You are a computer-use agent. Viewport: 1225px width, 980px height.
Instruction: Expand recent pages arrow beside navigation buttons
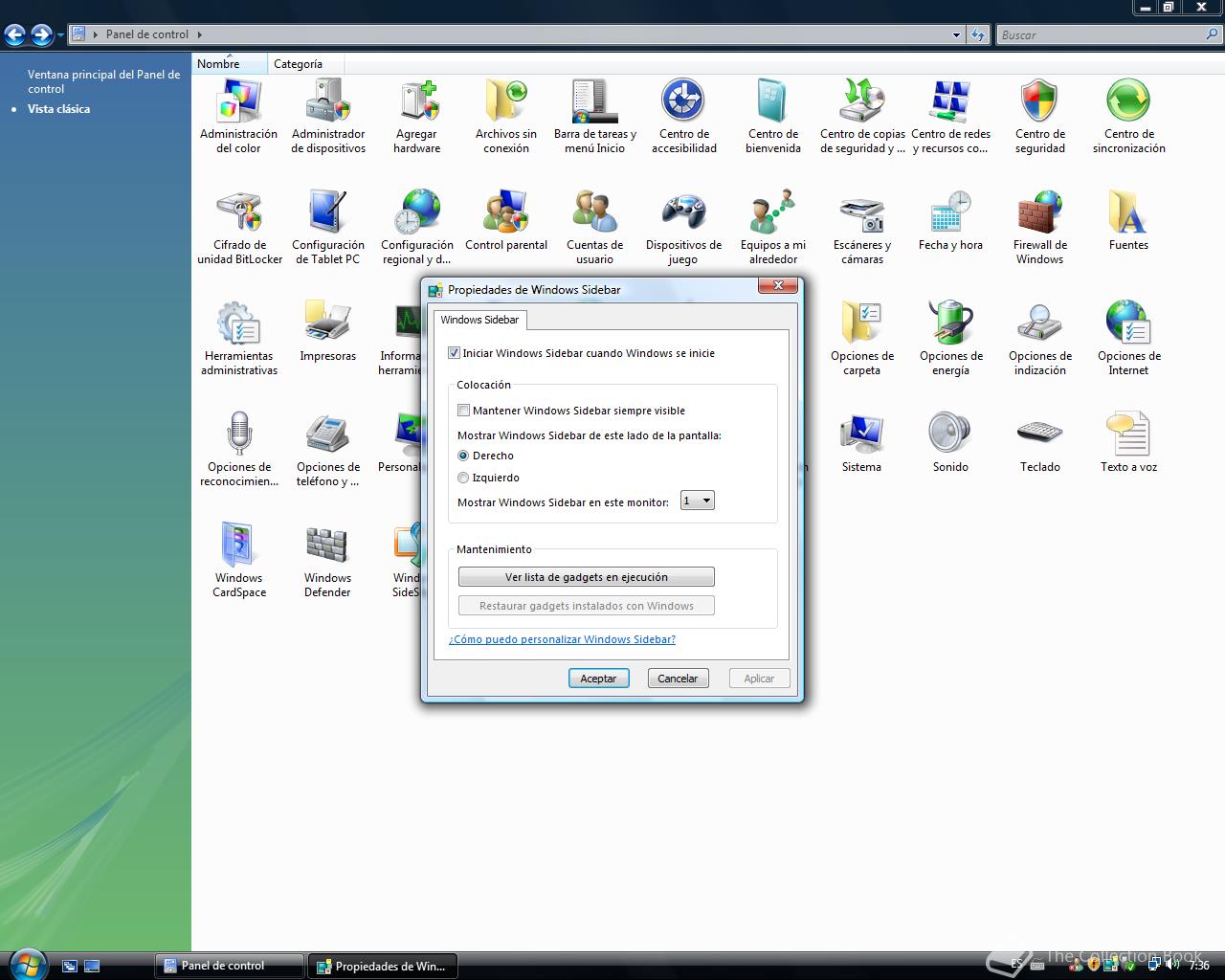[60, 35]
